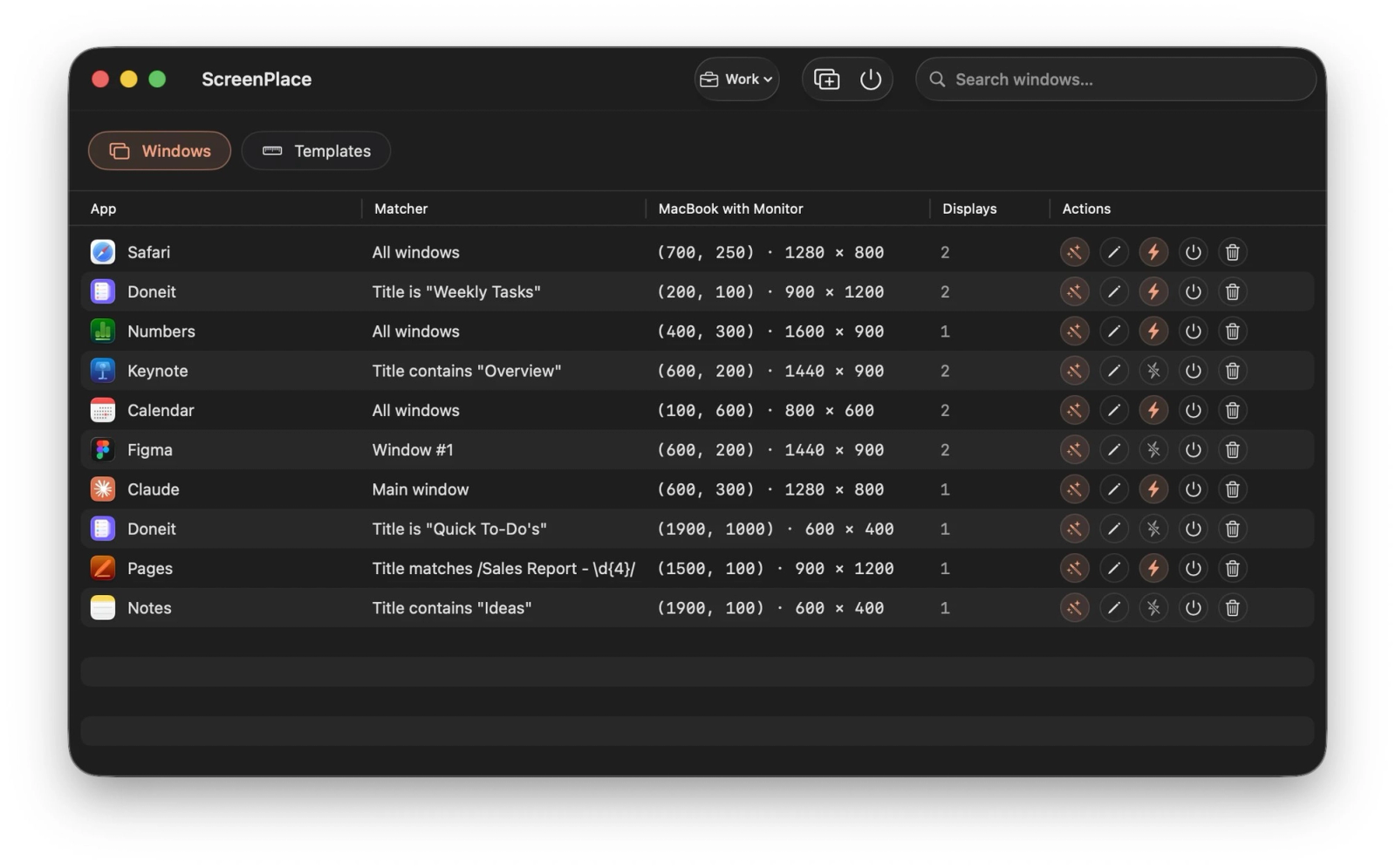Screen dimensions: 1396x868
Task: Toggle the power button in Keynote row
Action: (1193, 371)
